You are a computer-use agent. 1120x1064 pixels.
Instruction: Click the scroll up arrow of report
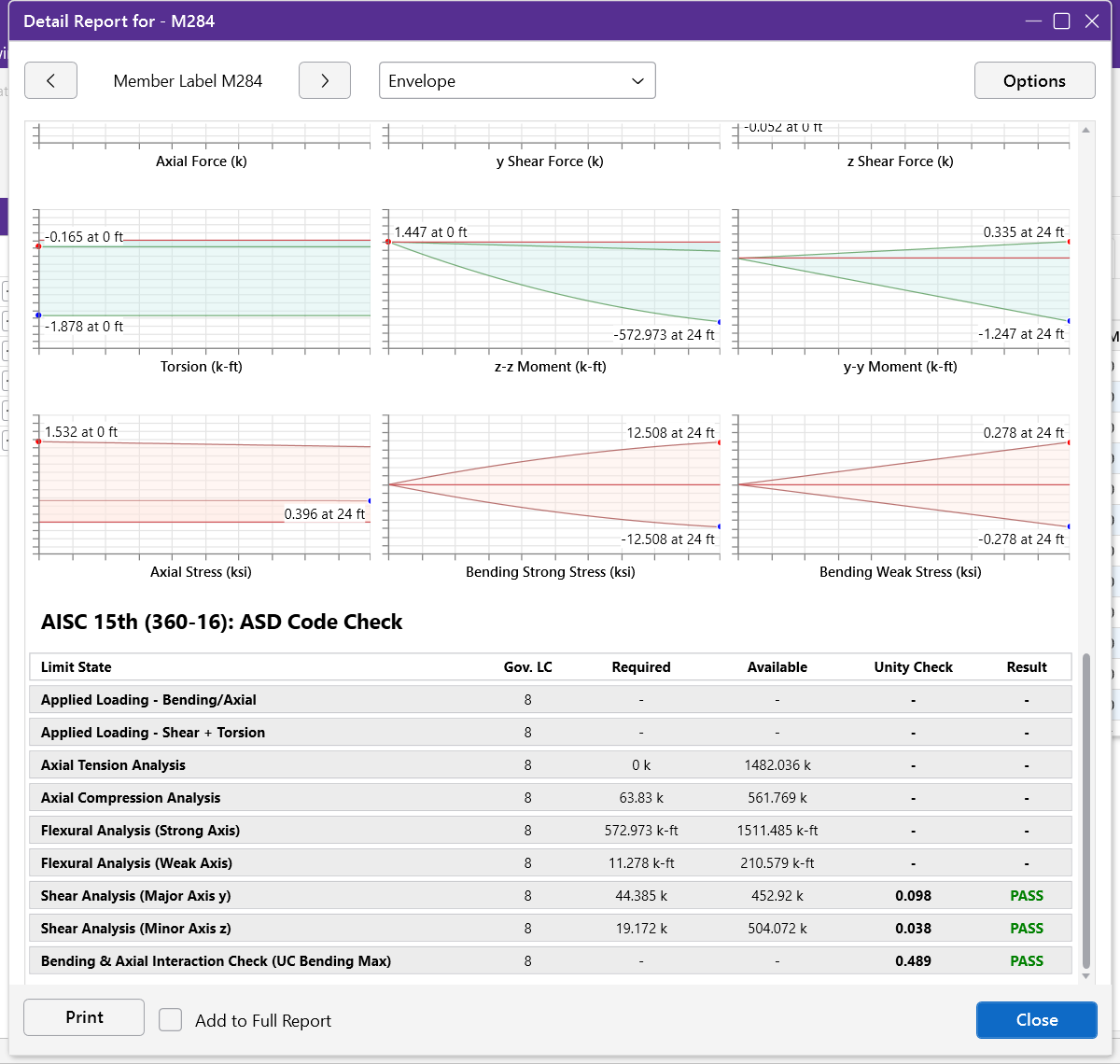point(1085,130)
